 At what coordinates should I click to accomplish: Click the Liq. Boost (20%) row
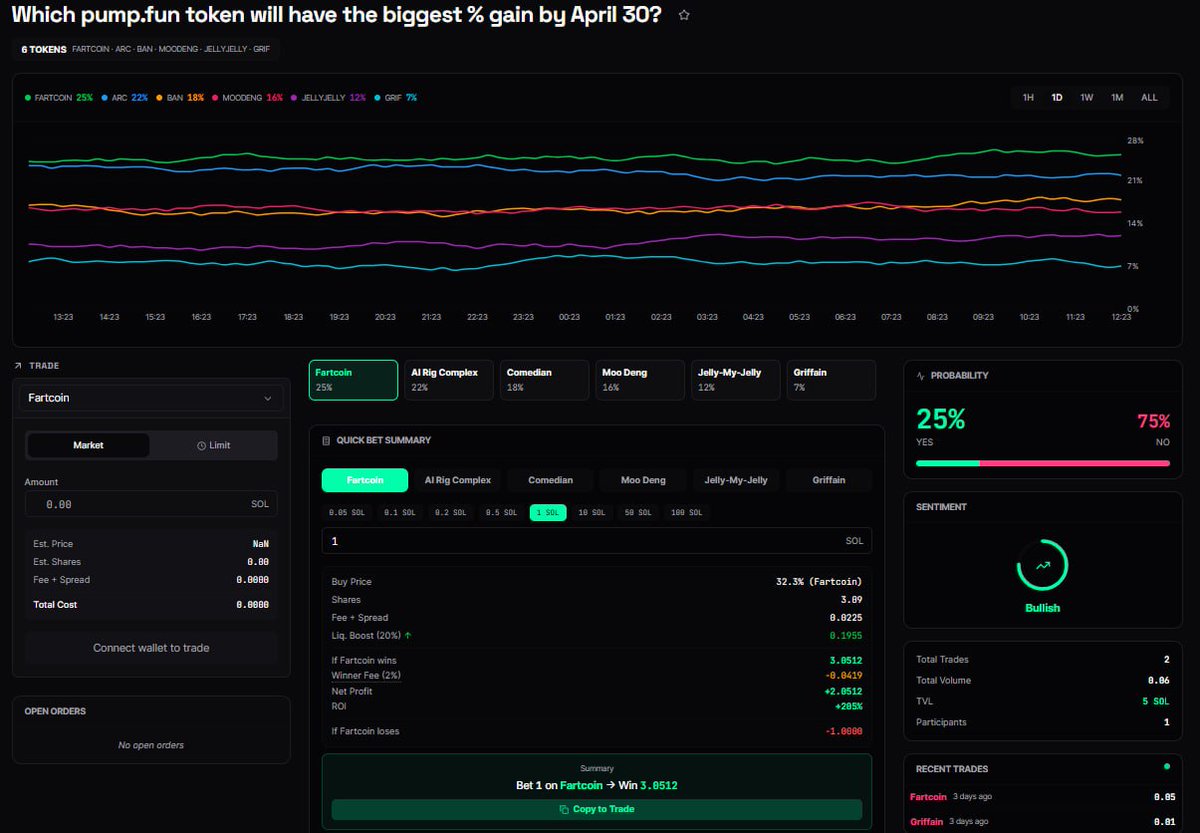click(597, 636)
